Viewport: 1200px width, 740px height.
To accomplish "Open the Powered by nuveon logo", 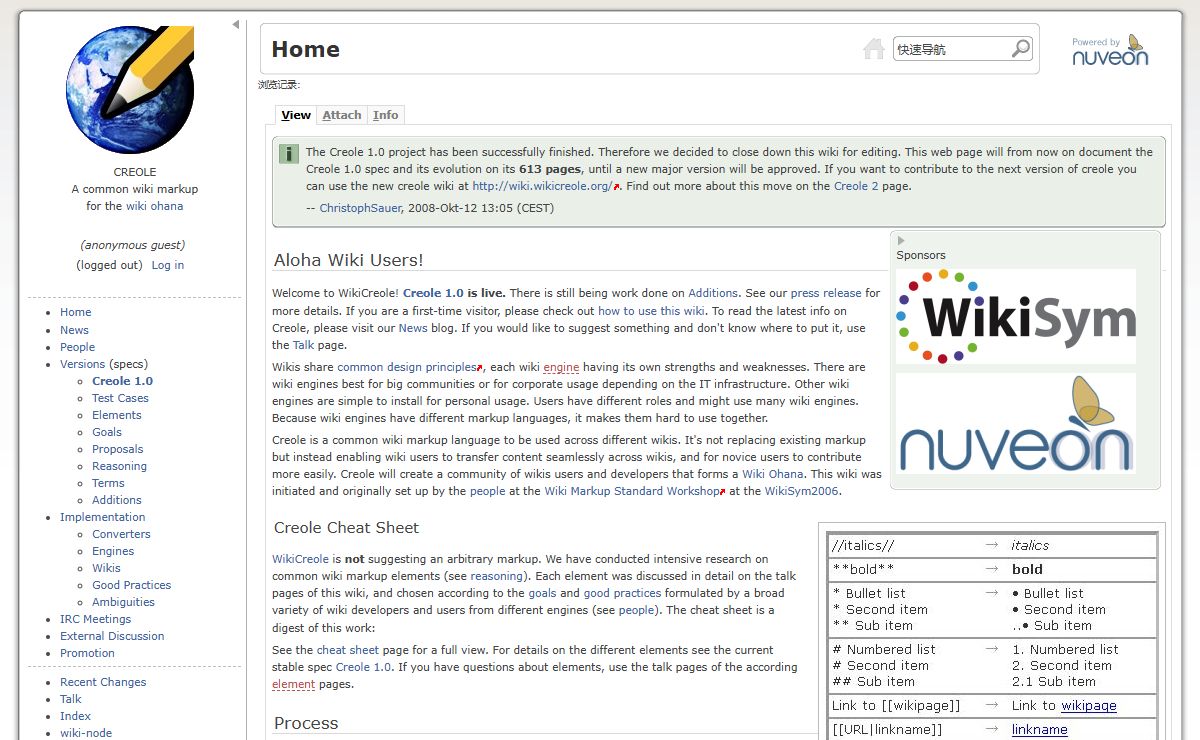I will pos(1110,50).
